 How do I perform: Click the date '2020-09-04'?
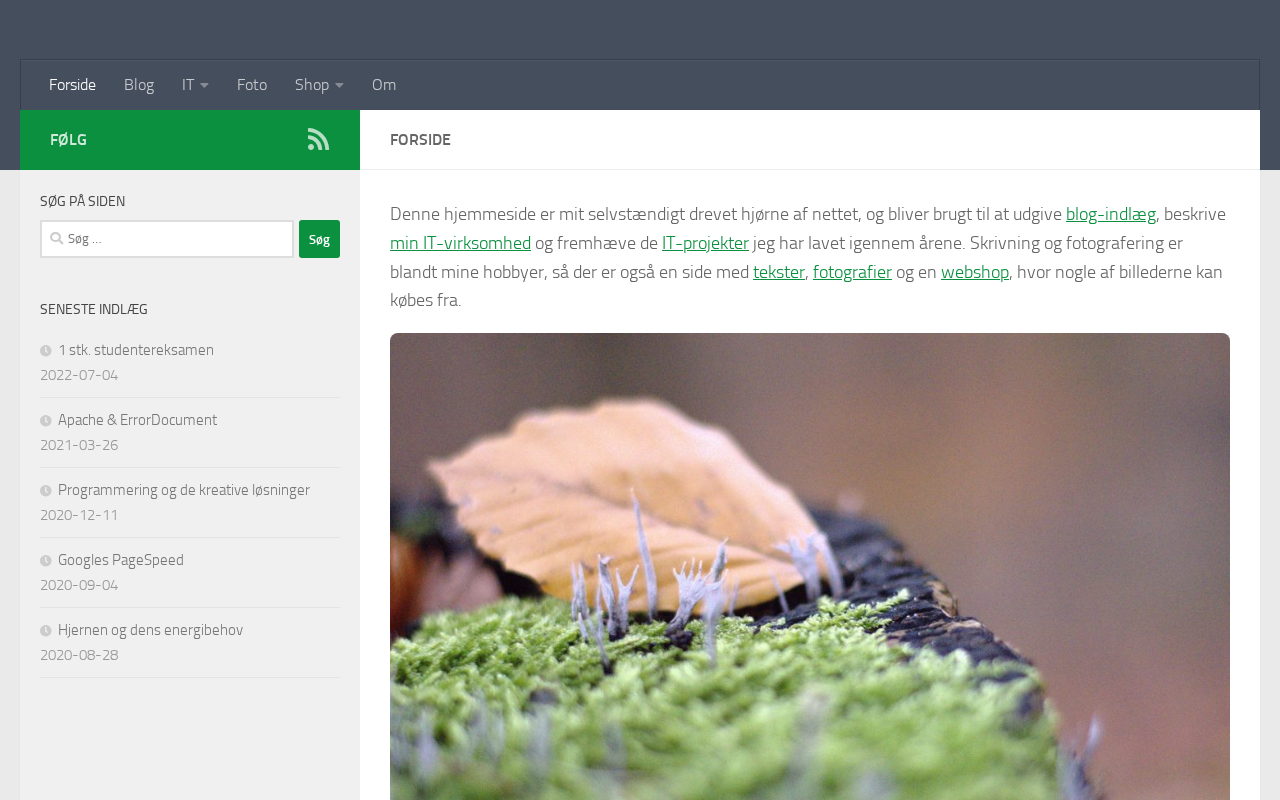point(79,585)
